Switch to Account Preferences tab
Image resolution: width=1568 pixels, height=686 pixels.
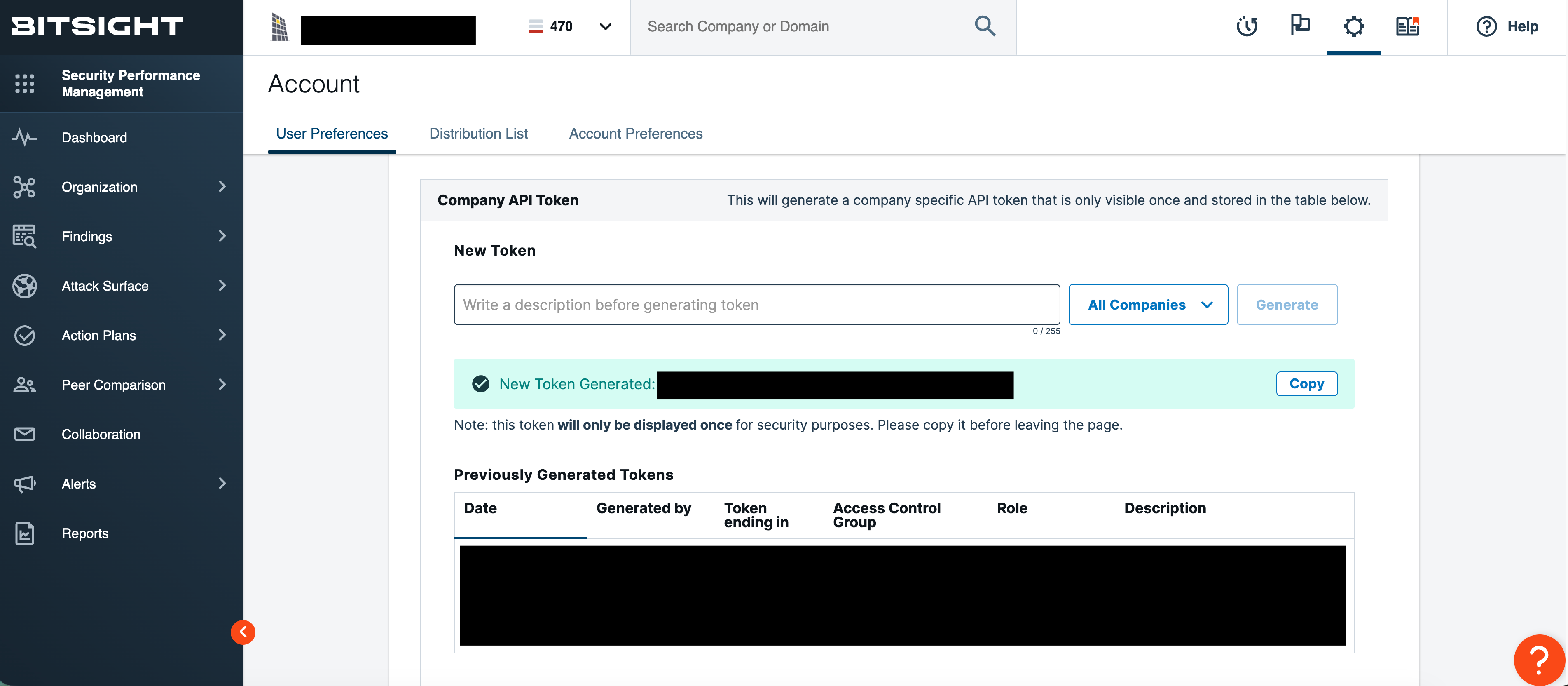click(635, 134)
